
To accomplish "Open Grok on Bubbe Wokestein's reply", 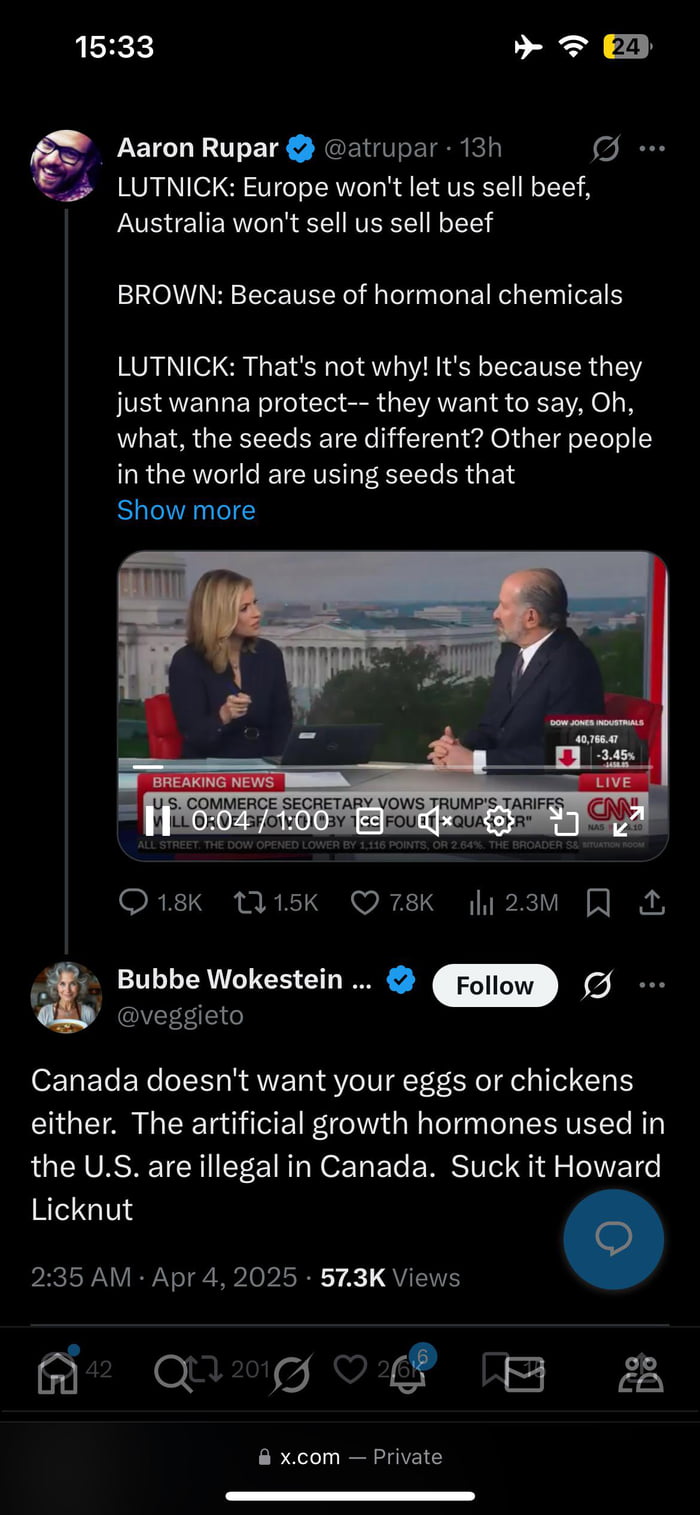I will pos(597,985).
